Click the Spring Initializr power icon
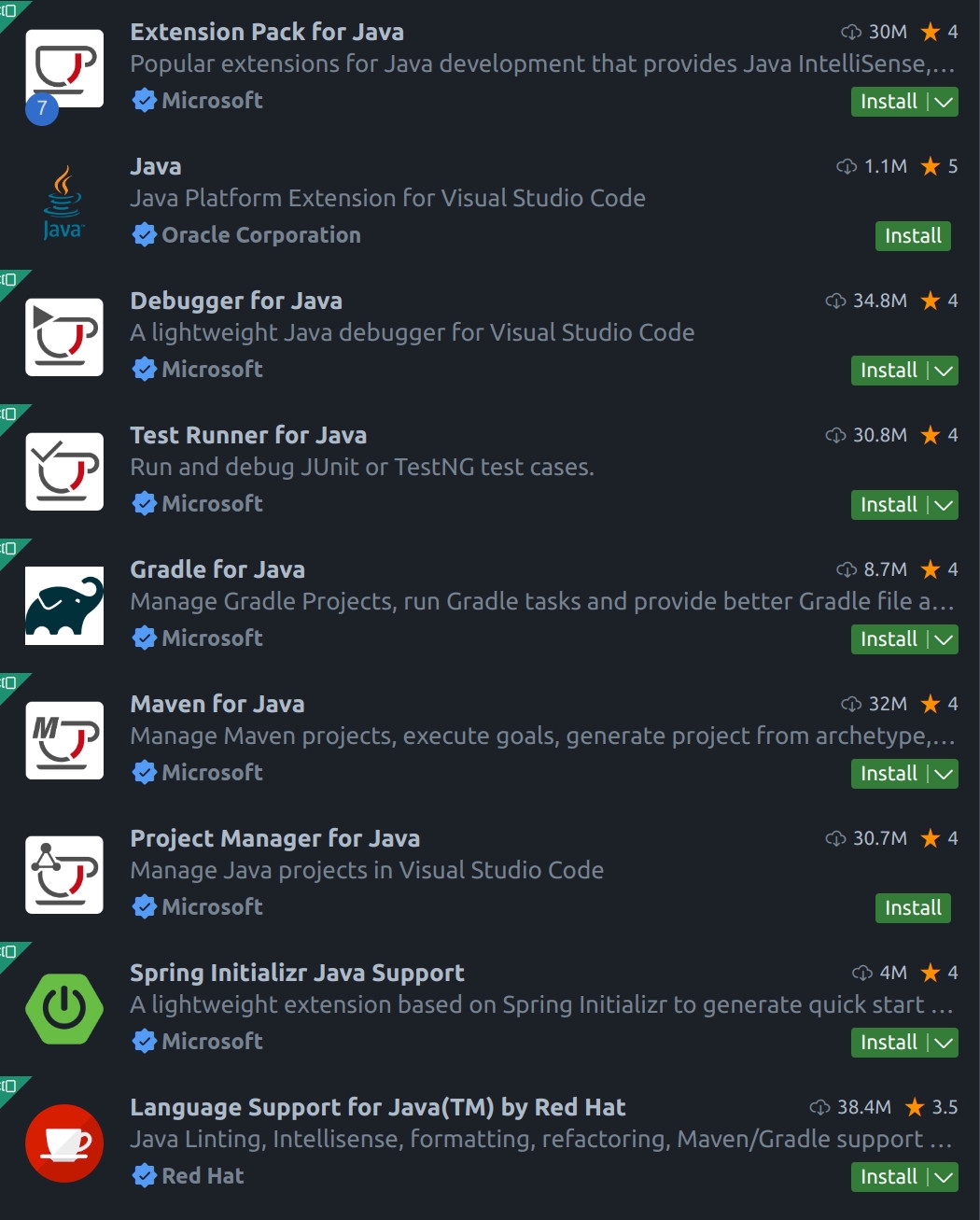Screen dimensions: 980x1220 (64, 1008)
